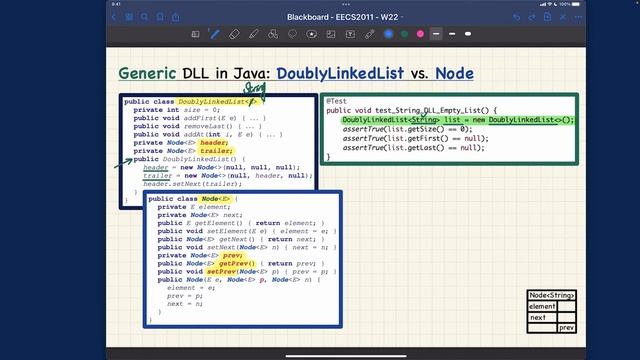640x360 pixels.
Task: Click the highlighted "getPrev()" method
Action: click(x=237, y=263)
